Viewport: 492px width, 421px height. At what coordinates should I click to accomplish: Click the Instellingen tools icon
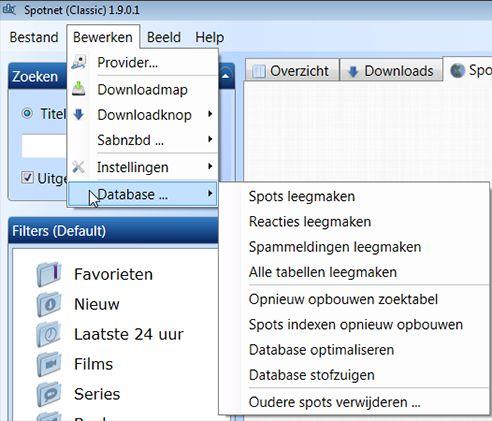click(79, 167)
